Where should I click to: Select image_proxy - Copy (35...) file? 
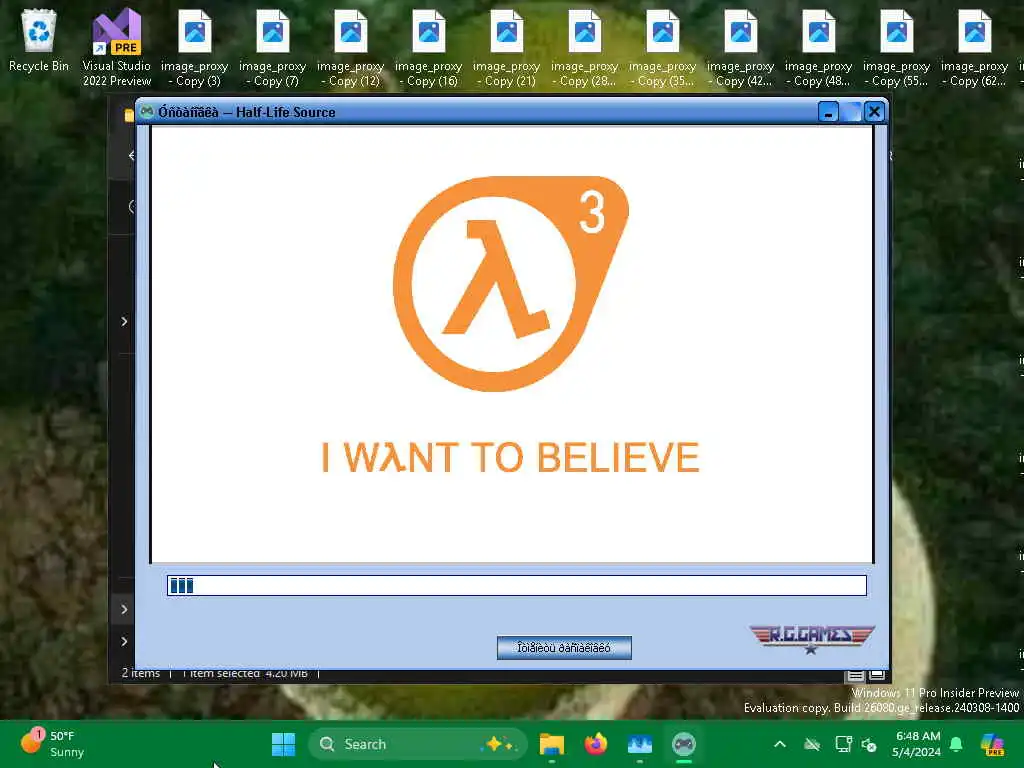663,48
